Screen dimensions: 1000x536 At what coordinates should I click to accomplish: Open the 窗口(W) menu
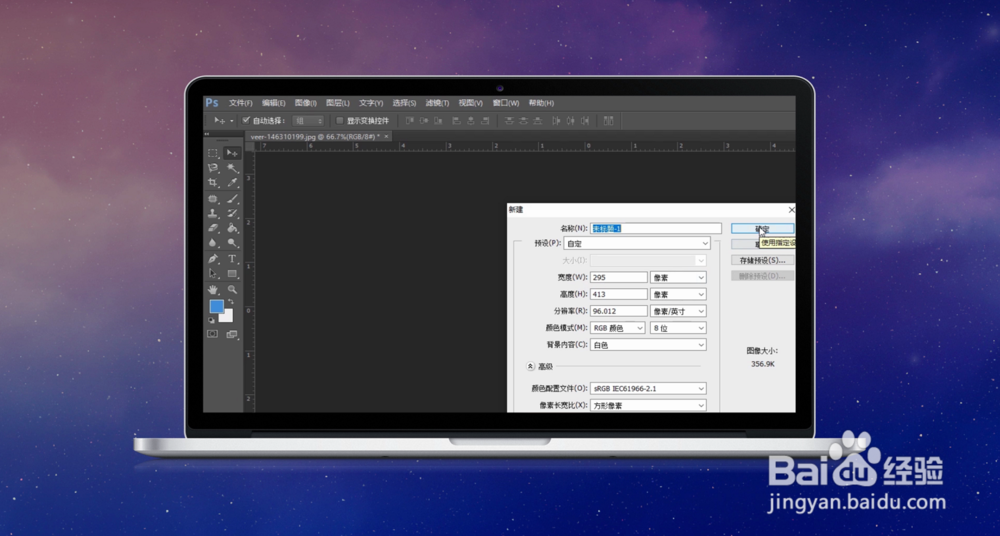506,103
